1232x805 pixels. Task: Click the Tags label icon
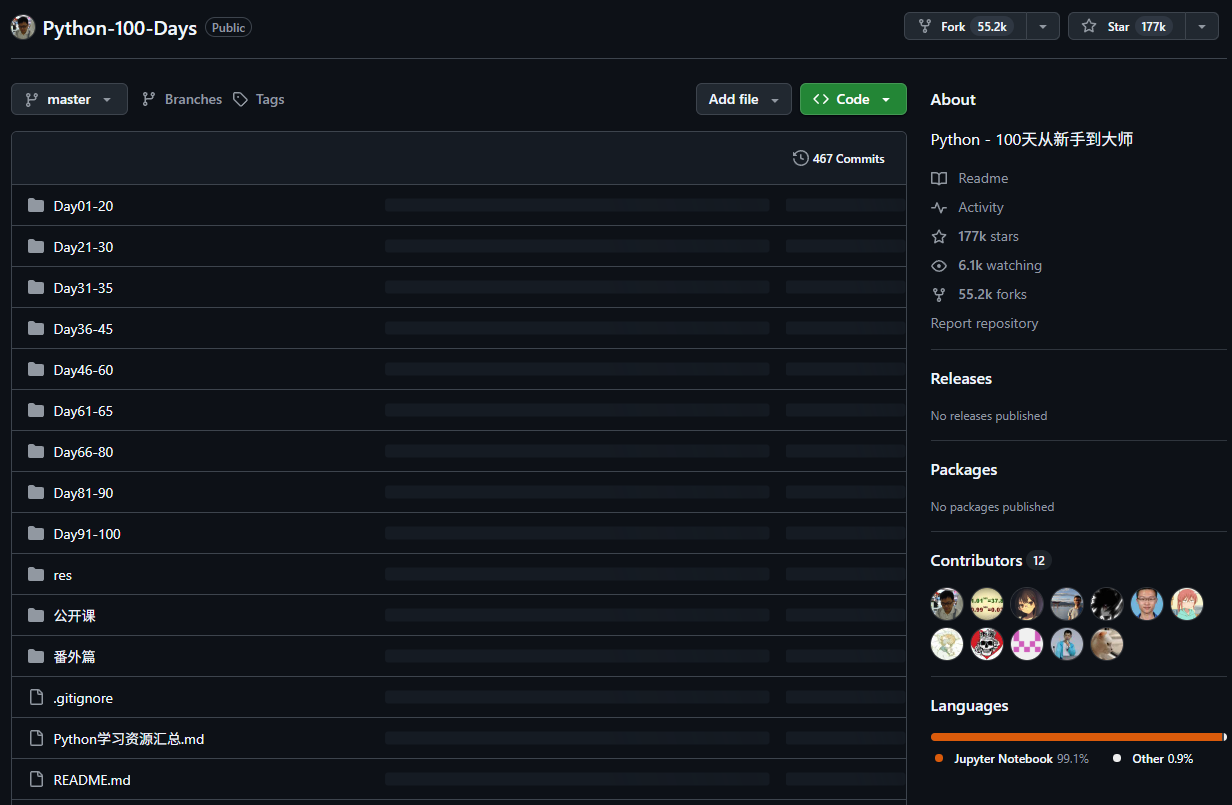pos(240,99)
